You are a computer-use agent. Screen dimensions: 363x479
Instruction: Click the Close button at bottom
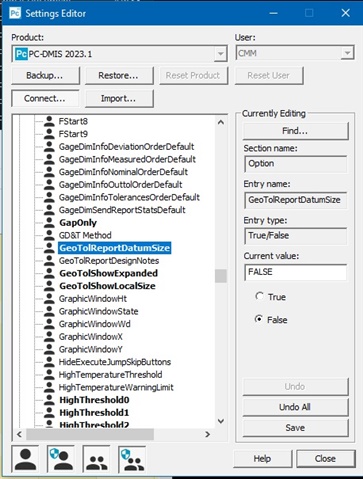(326, 459)
